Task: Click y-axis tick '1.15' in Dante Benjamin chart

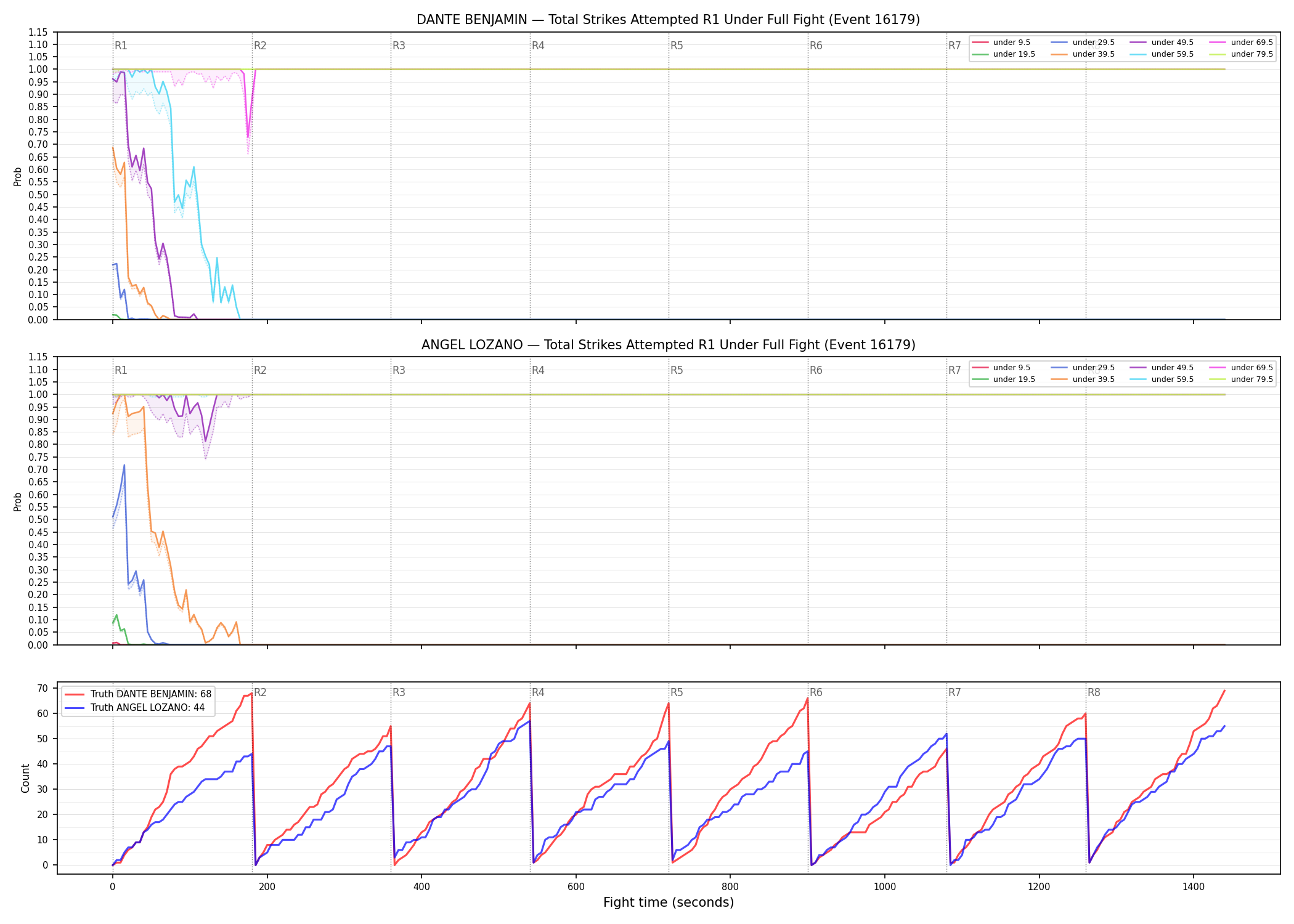Action: pyautogui.click(x=39, y=32)
